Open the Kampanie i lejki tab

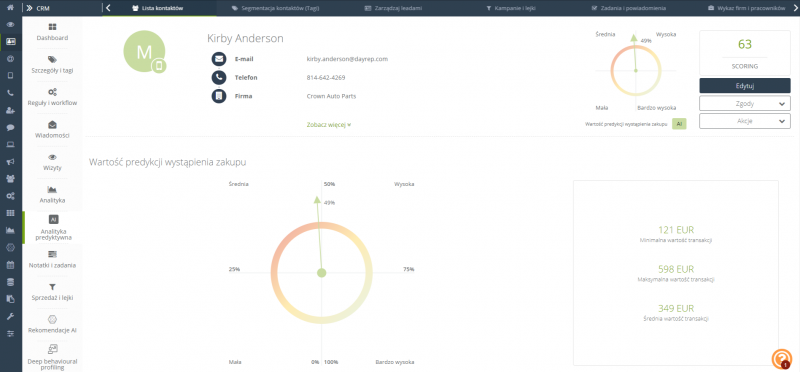511,8
